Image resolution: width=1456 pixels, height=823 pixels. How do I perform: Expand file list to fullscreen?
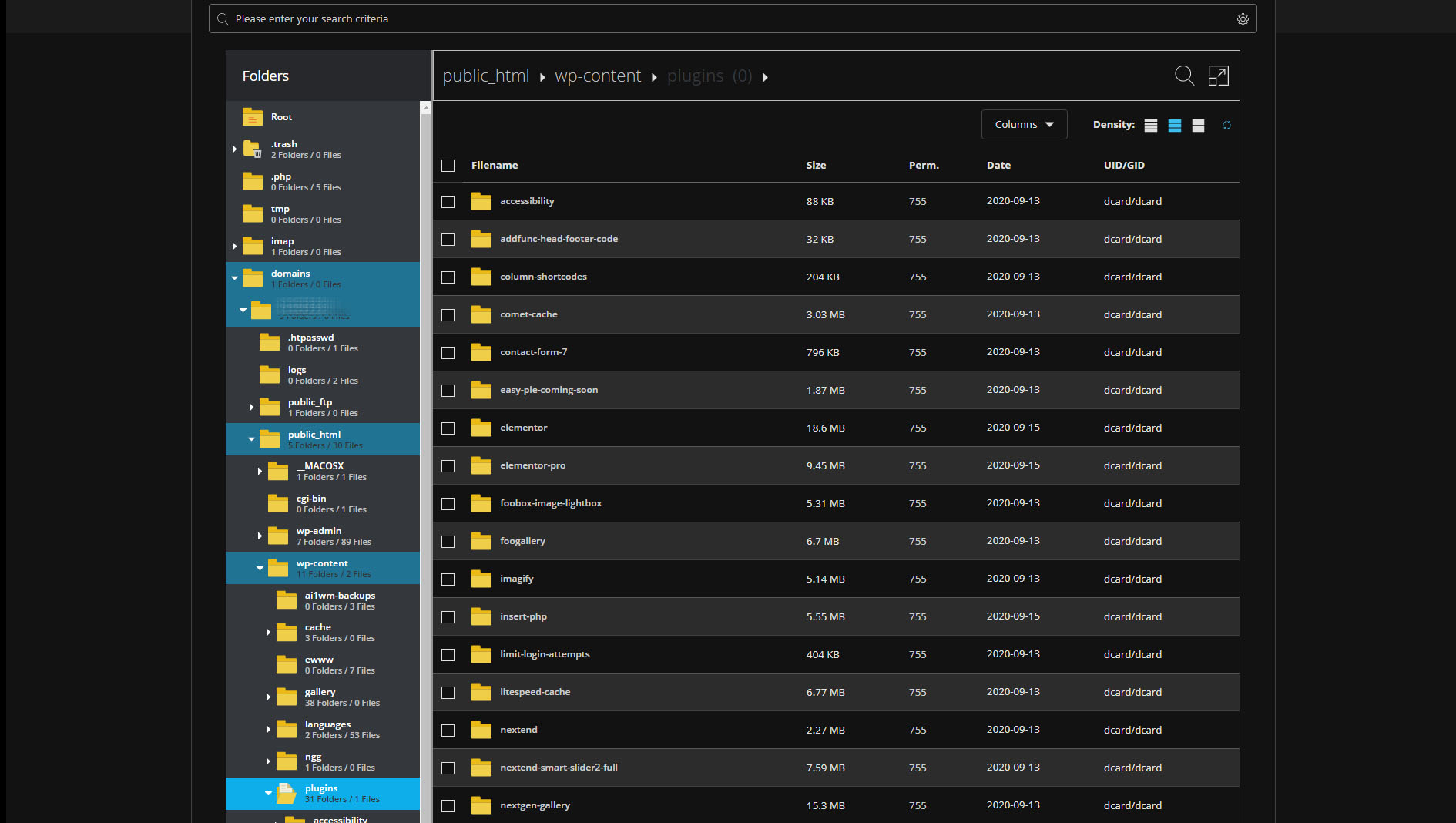[x=1219, y=76]
